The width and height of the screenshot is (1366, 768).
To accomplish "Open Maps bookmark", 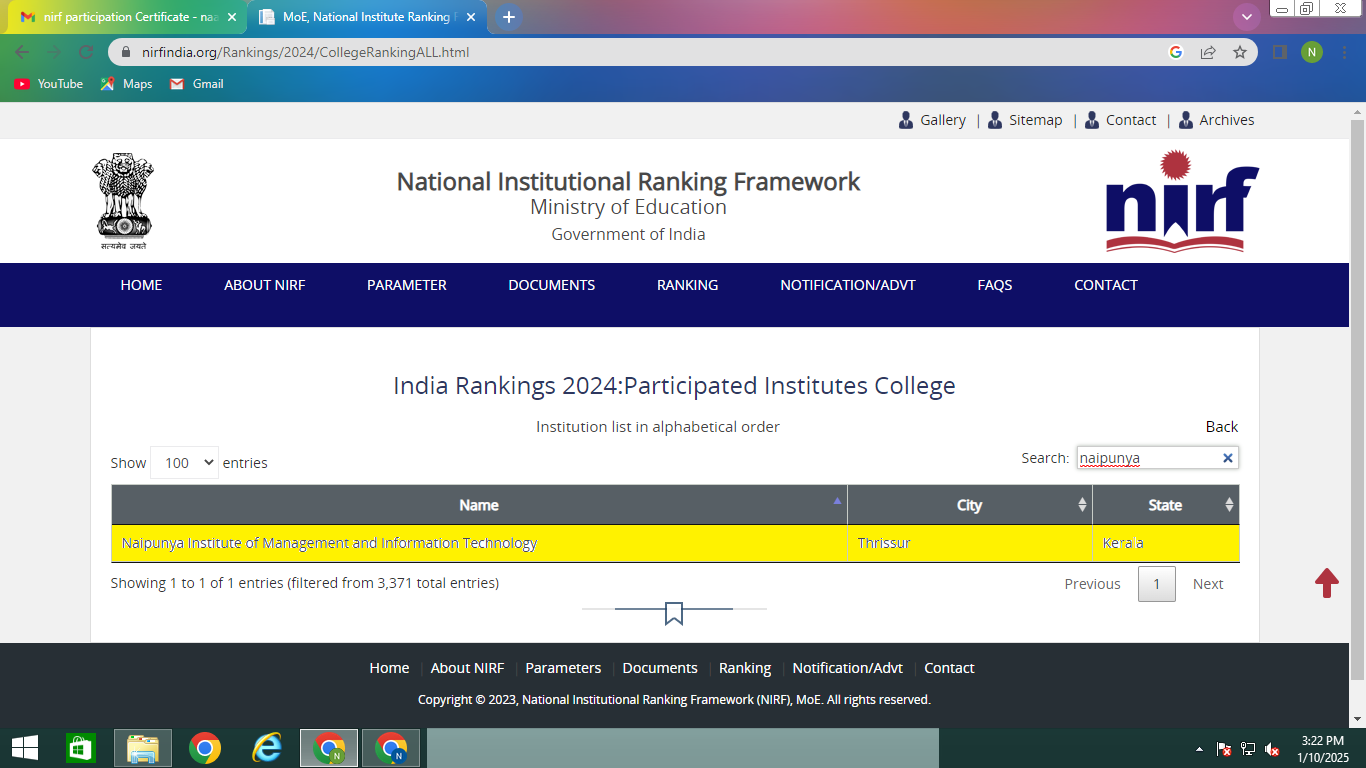I will click(x=127, y=84).
